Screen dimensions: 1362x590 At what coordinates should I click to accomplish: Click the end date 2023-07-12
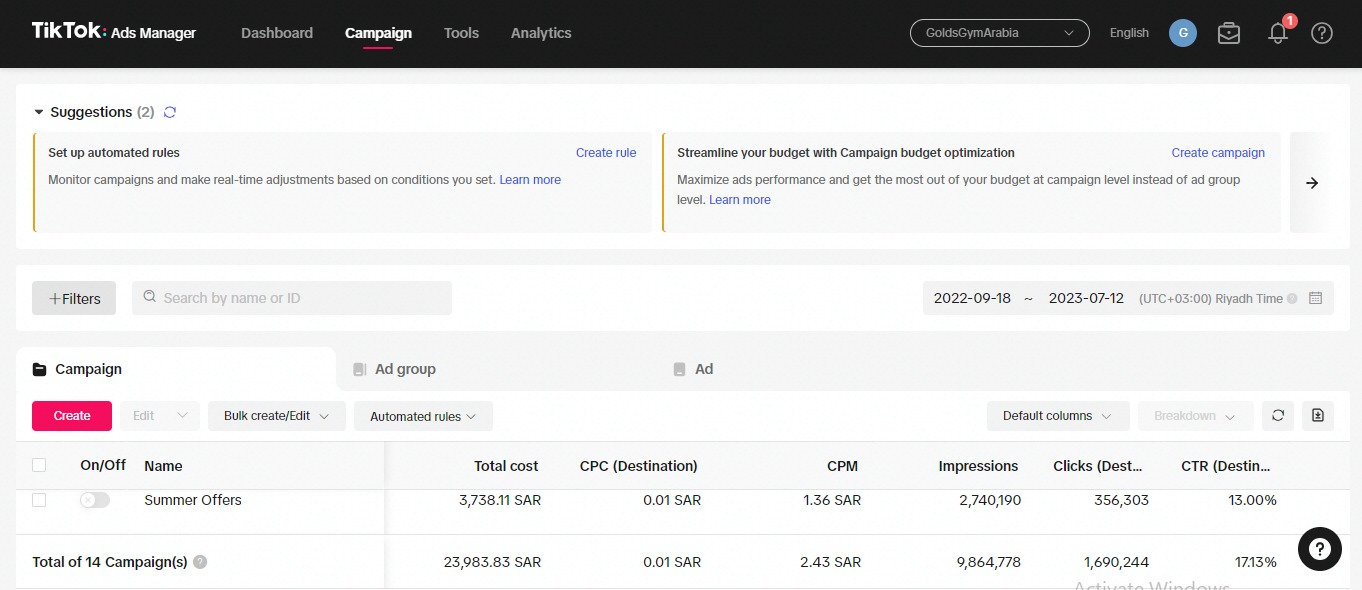(1086, 298)
